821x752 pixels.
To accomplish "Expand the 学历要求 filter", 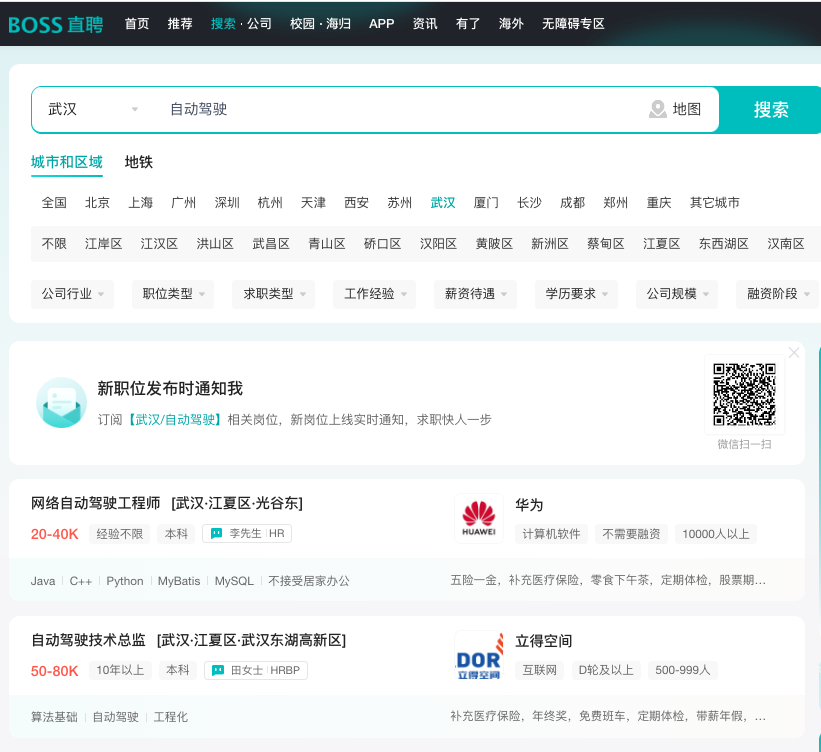I will pyautogui.click(x=576, y=294).
